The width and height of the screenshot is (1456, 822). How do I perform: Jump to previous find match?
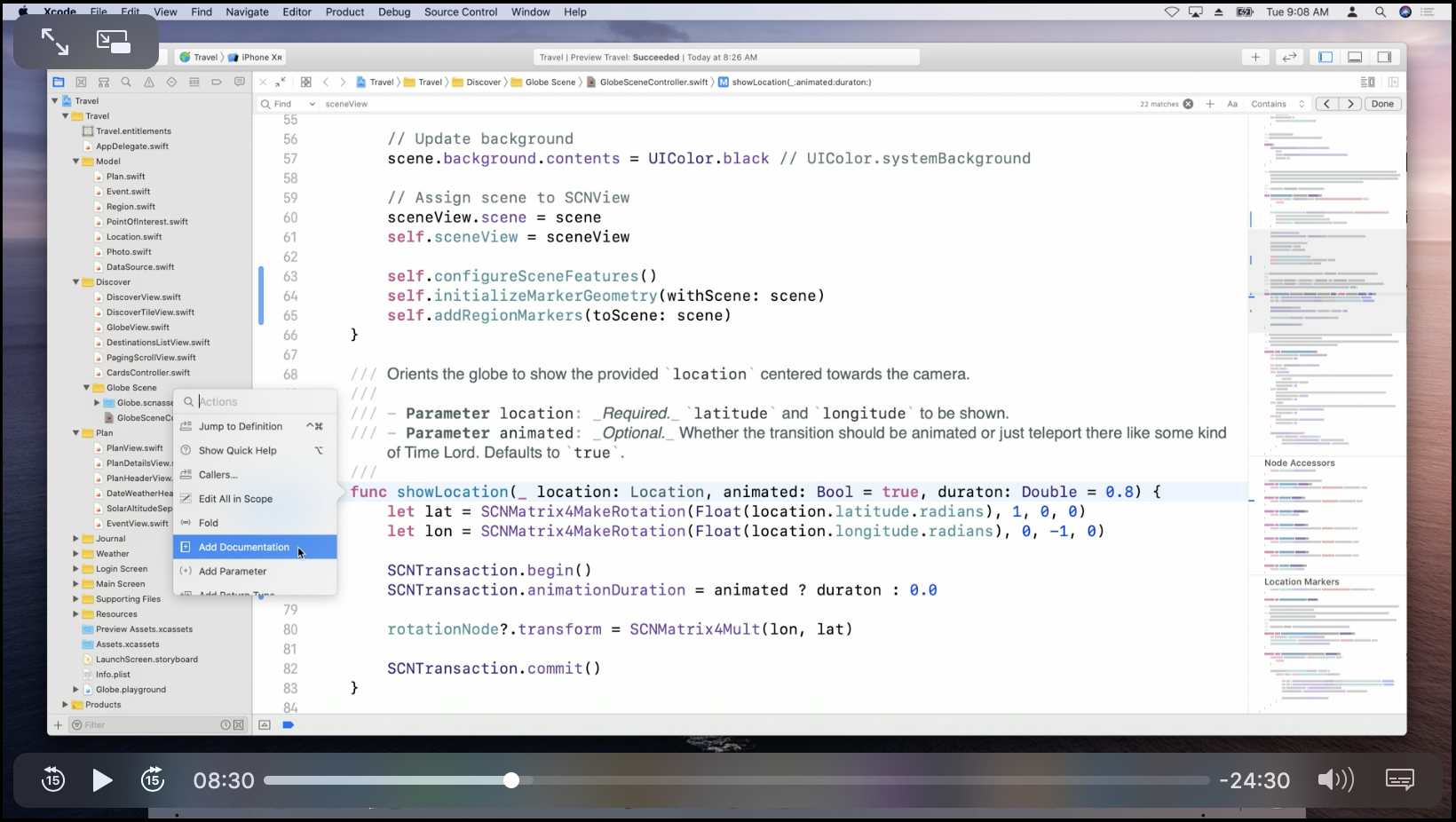click(1327, 104)
